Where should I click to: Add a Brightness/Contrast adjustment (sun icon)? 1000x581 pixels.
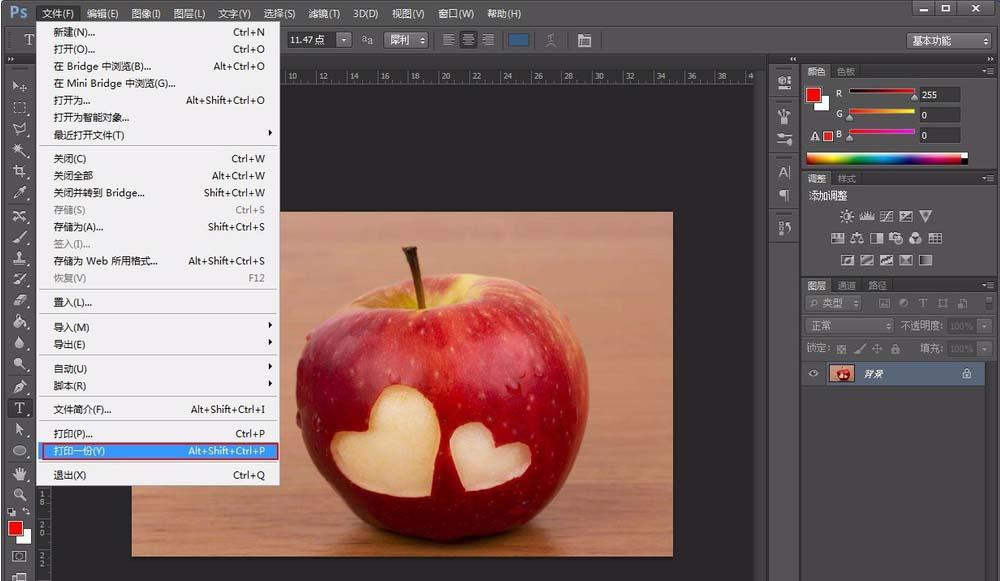click(x=847, y=216)
